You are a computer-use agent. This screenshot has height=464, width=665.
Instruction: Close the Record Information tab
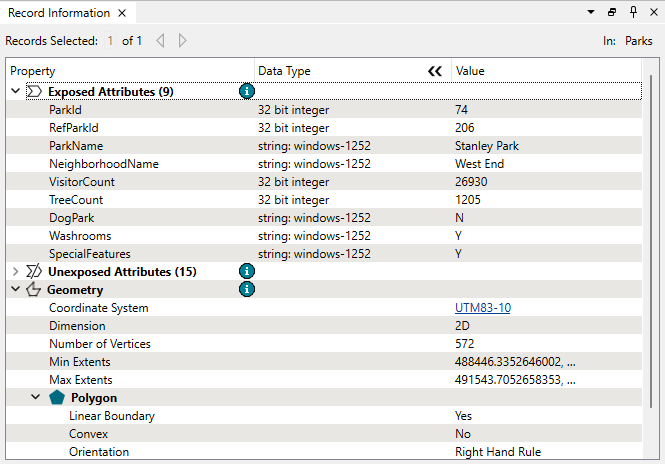click(x=121, y=13)
